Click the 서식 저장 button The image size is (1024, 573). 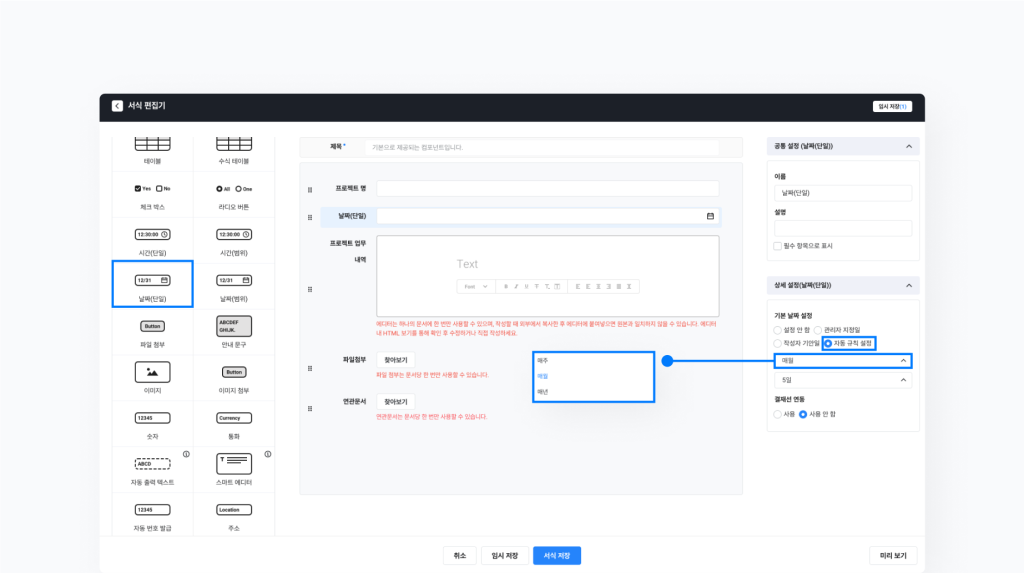pyautogui.click(x=556, y=556)
